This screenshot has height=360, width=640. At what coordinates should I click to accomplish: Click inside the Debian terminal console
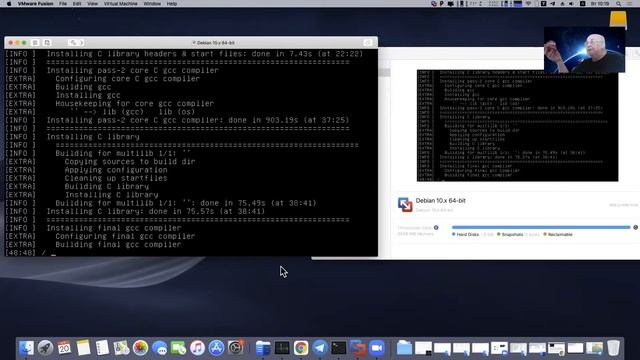click(x=191, y=153)
